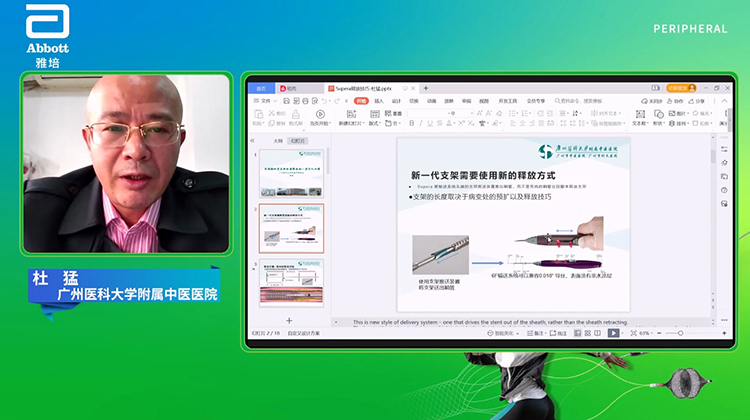This screenshot has height=420, width=750.
Task: Click the zoom slider in the status bar
Action: [681, 333]
